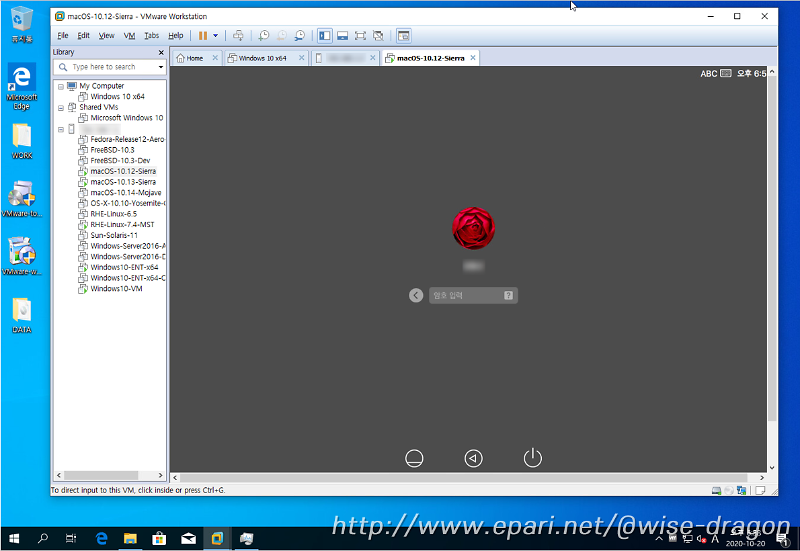Take a snapshot of this VM
Image resolution: width=800 pixels, height=551 pixels.
pyautogui.click(x=264, y=36)
